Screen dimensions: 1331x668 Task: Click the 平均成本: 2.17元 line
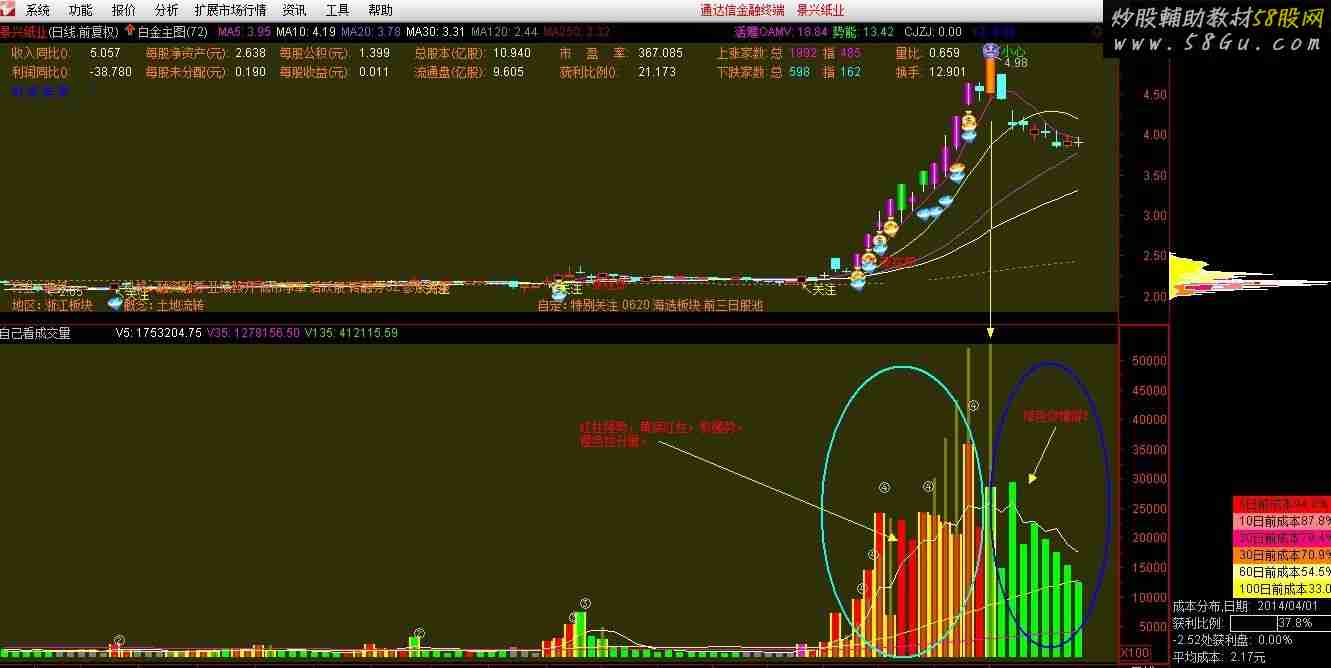[1218, 657]
